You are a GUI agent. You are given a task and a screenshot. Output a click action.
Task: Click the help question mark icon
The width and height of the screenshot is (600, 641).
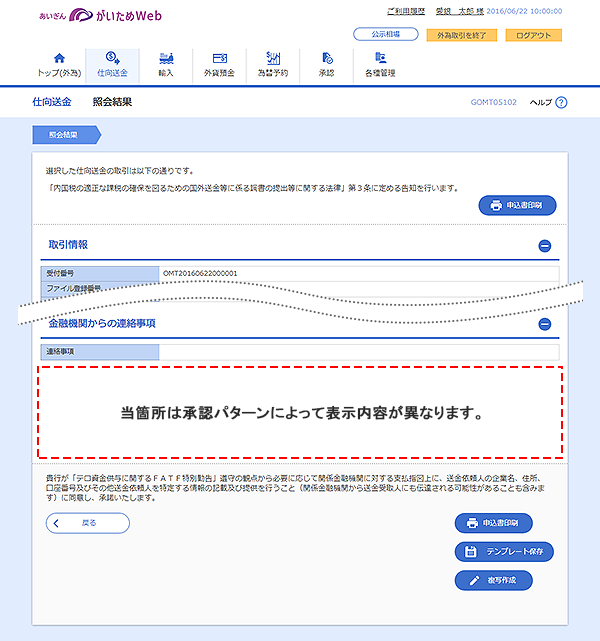[562, 102]
